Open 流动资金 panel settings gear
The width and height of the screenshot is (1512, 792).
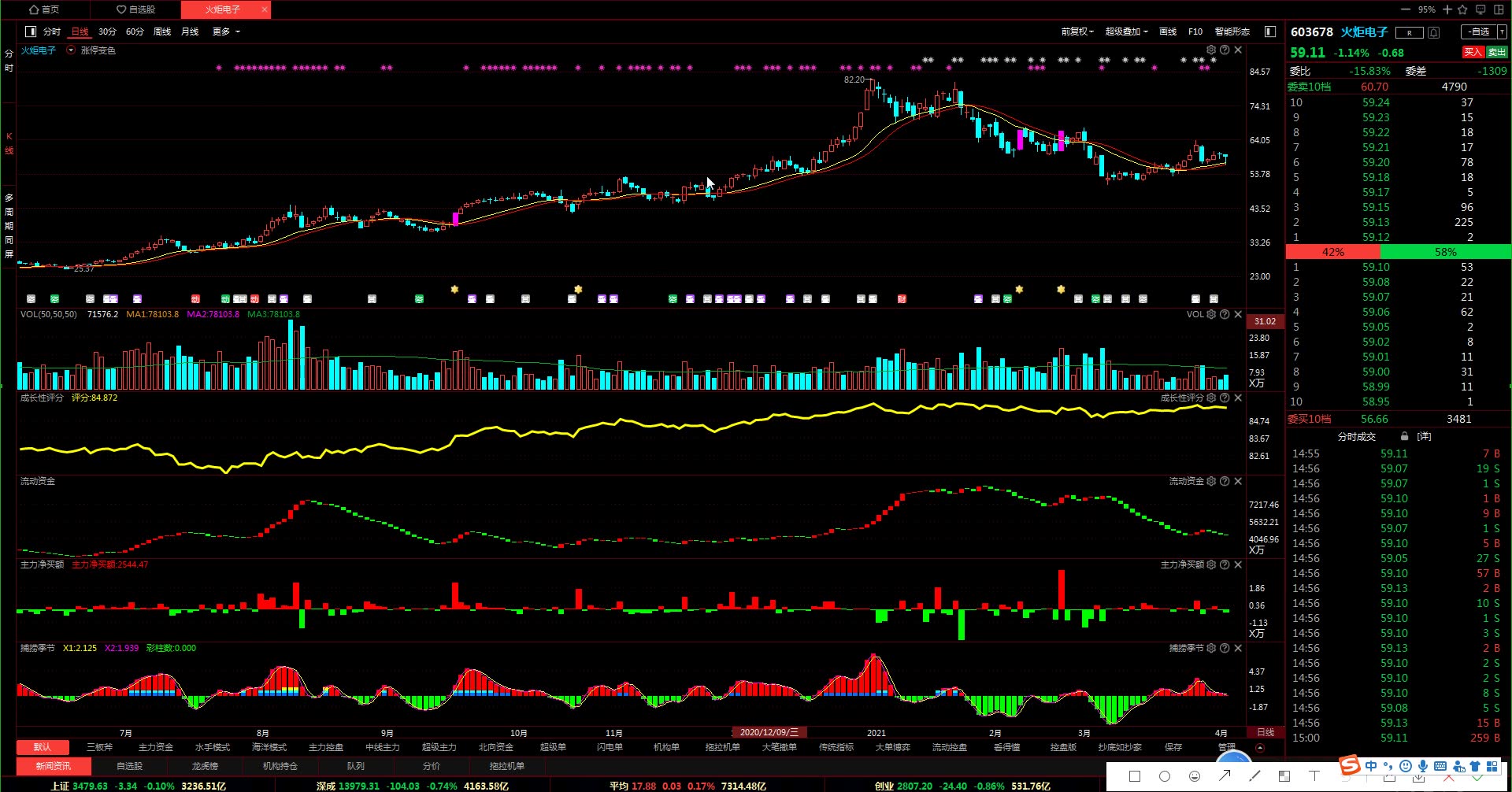1211,481
